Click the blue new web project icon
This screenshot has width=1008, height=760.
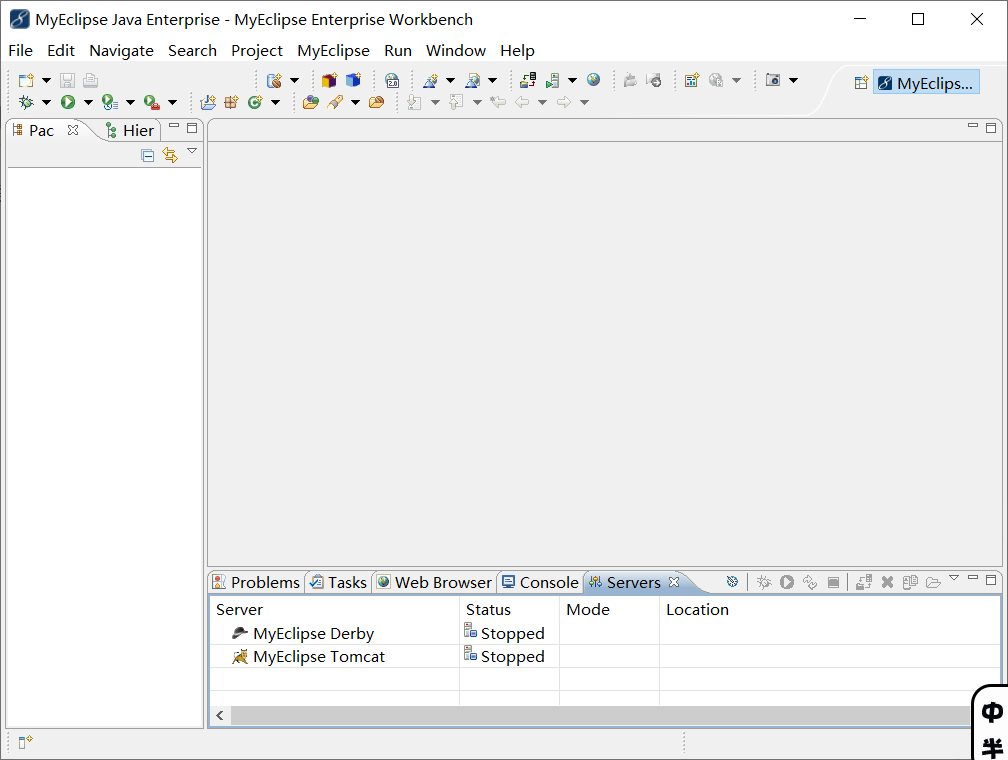click(x=354, y=80)
